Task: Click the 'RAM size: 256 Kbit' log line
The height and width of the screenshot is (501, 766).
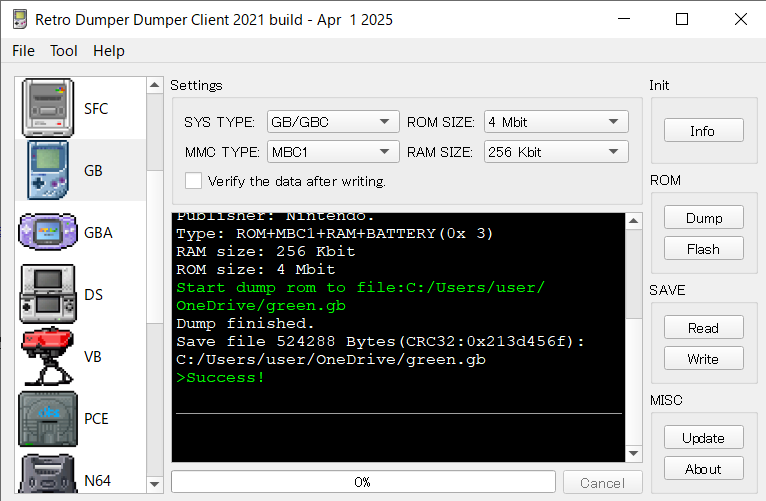Action: point(266,251)
